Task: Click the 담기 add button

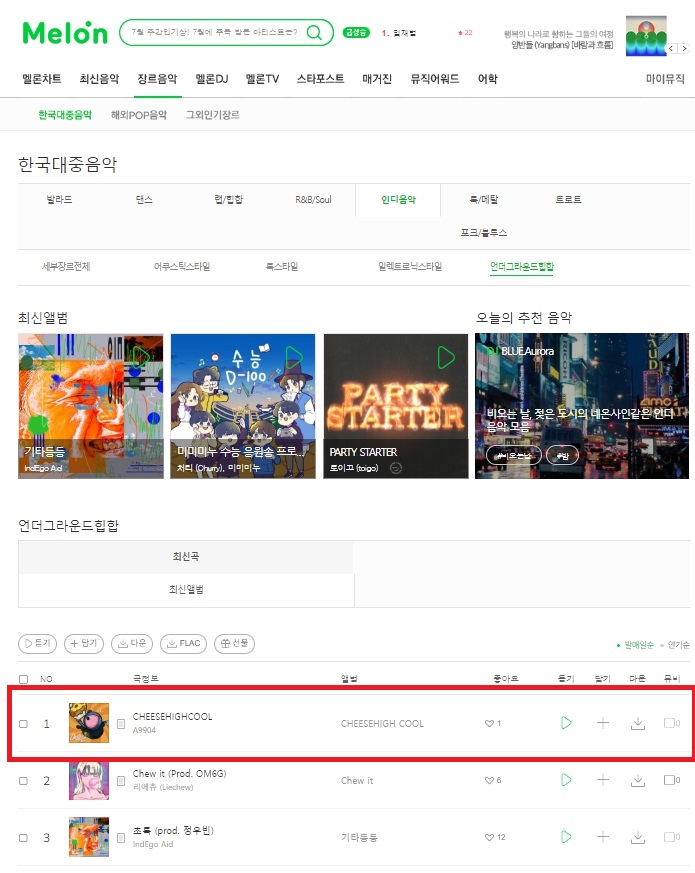Action: tap(84, 643)
